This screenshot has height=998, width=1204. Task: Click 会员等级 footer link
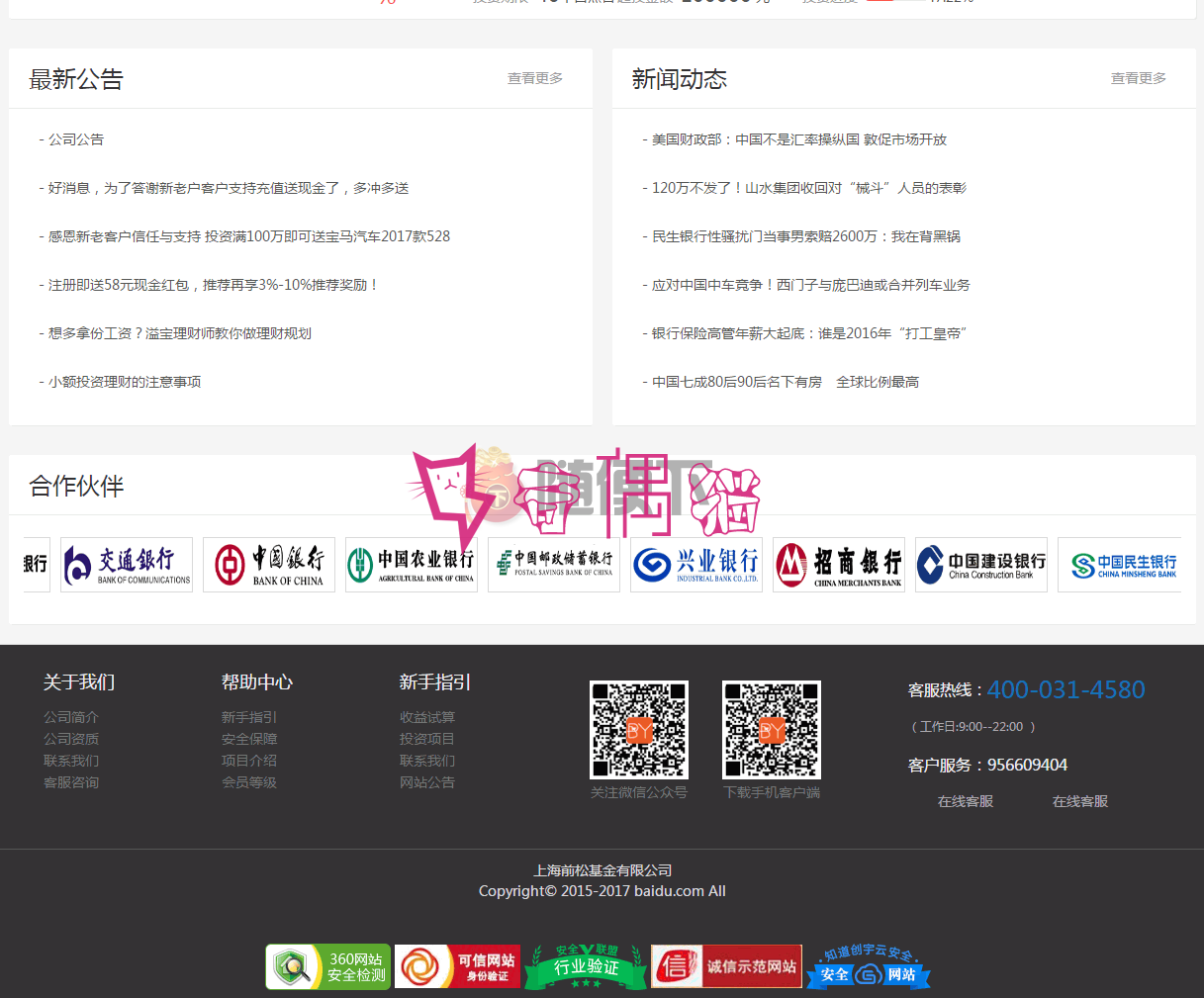tap(249, 782)
